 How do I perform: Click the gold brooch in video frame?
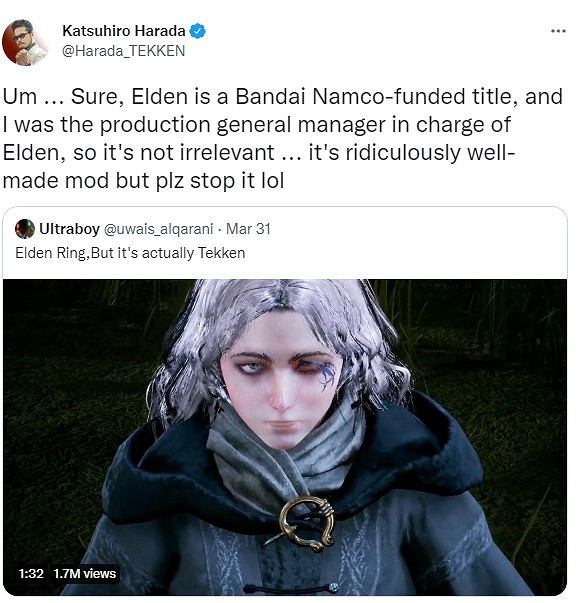coord(306,523)
